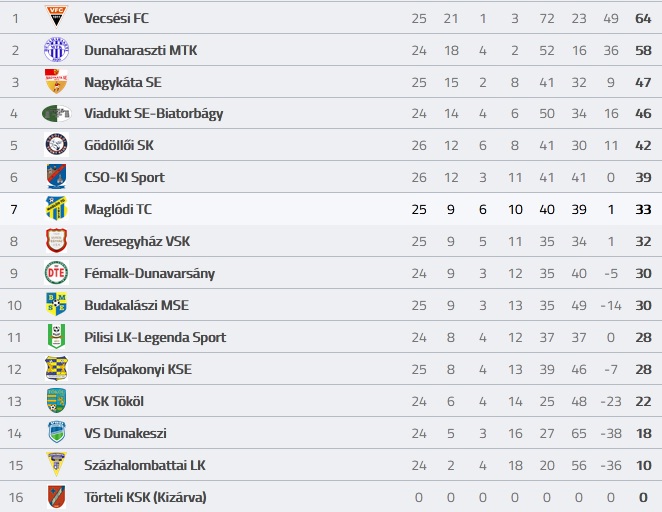This screenshot has height=512, width=662.
Task: Click the Dunaharaszti MTK striped crest
Action: [56, 50]
